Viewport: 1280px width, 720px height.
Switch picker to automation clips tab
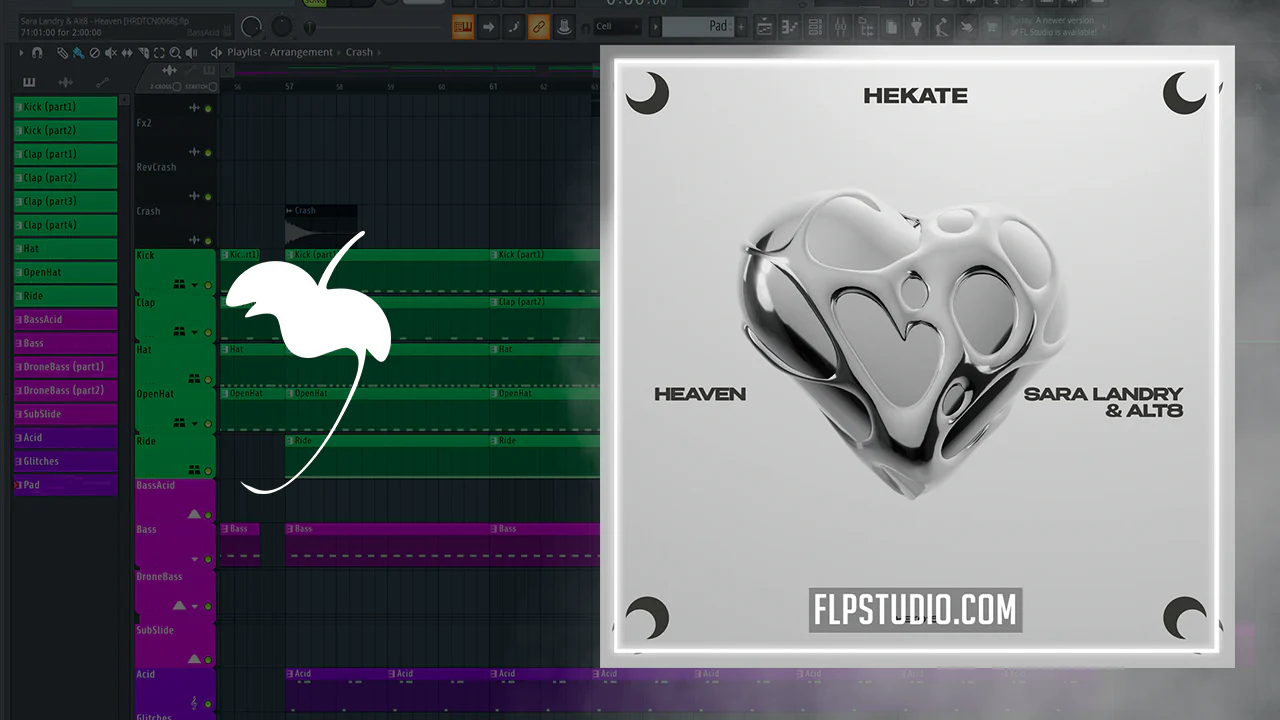(102, 82)
